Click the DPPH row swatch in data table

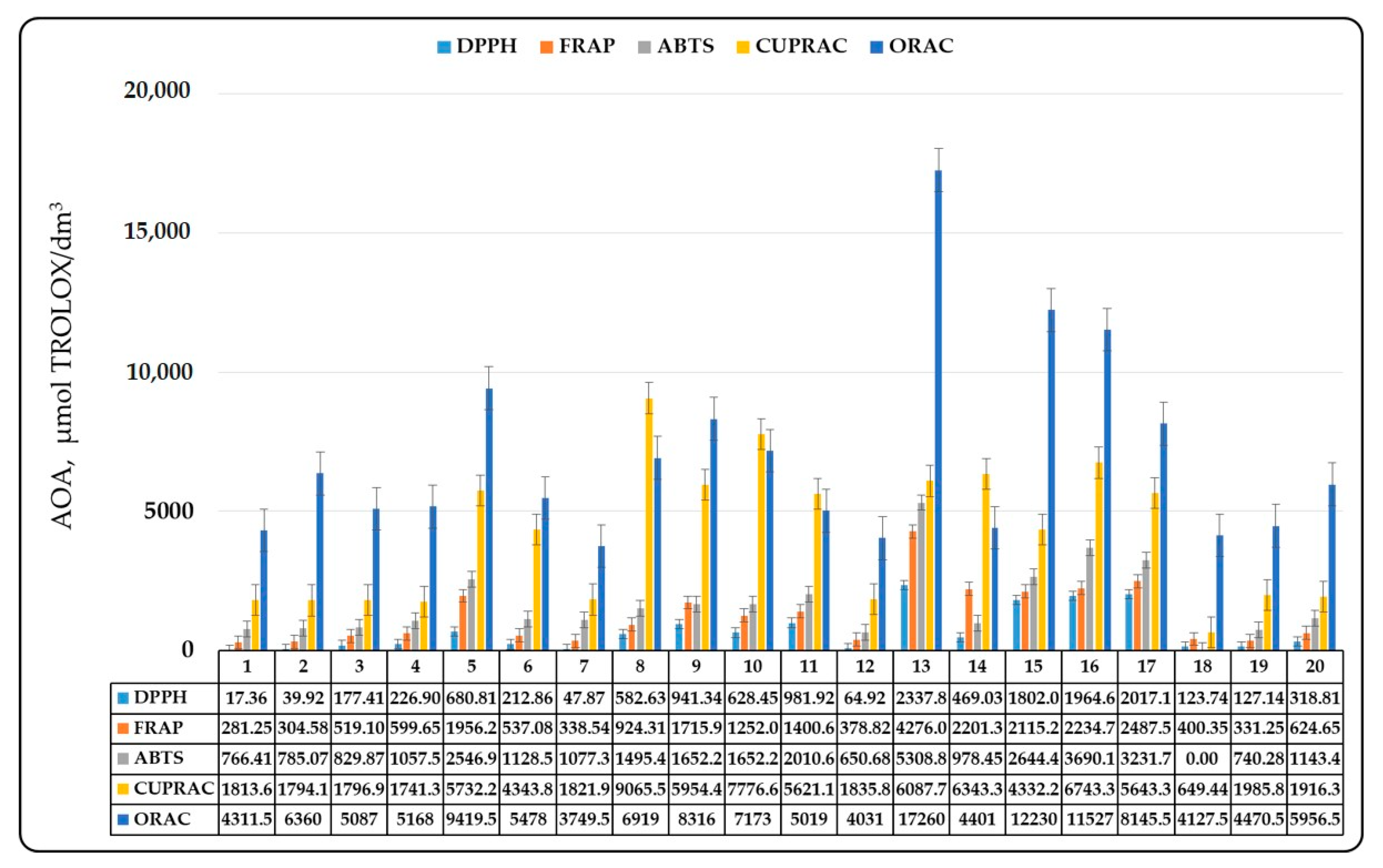pos(124,698)
